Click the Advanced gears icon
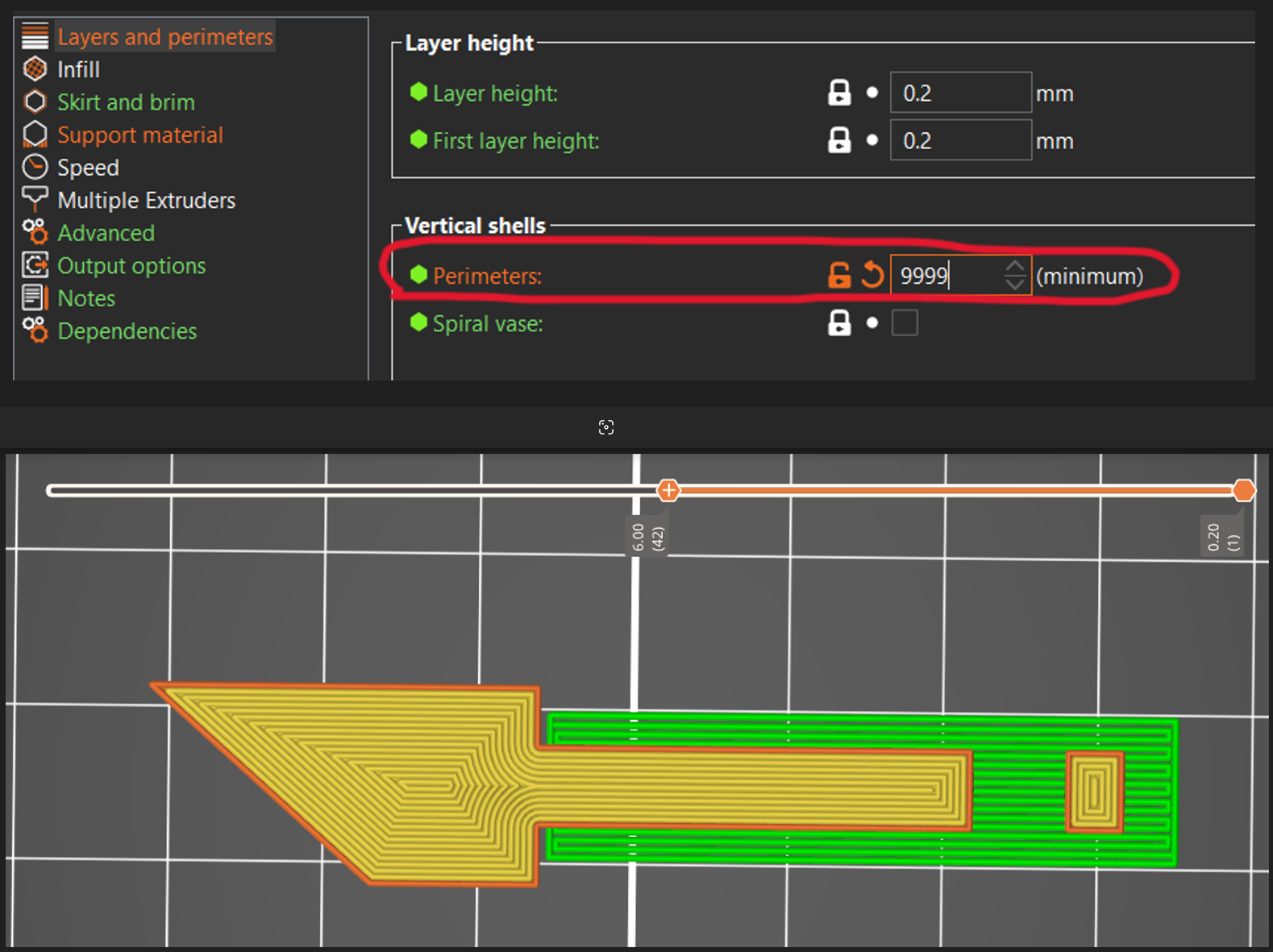Image resolution: width=1273 pixels, height=952 pixels. click(x=35, y=232)
